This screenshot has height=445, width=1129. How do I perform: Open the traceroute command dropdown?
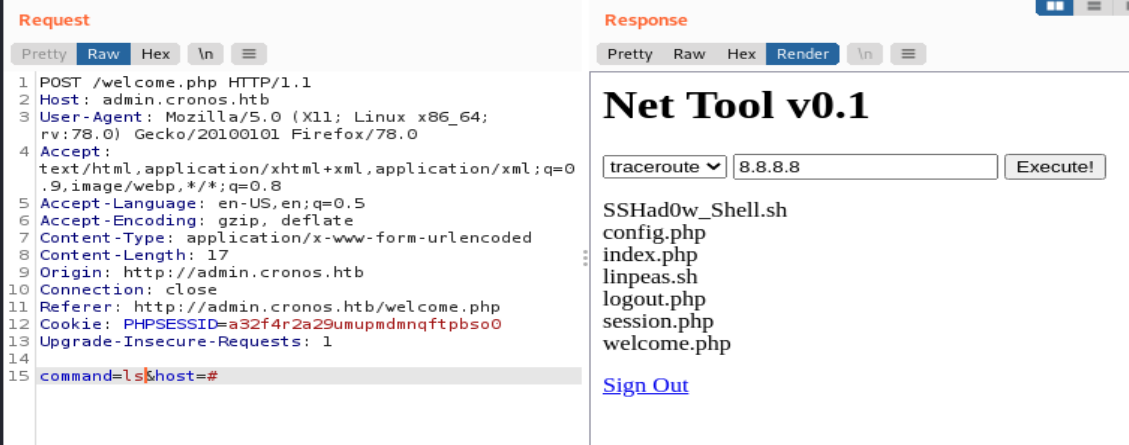coord(665,167)
